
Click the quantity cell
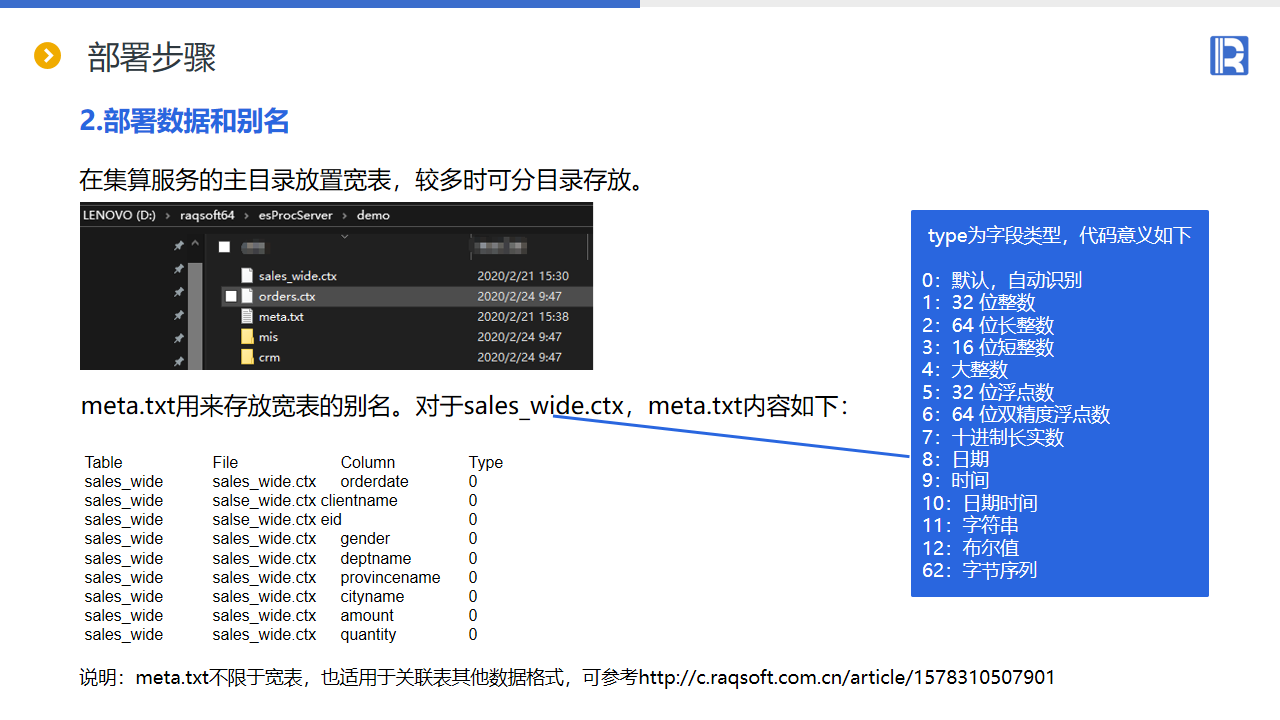coord(369,634)
